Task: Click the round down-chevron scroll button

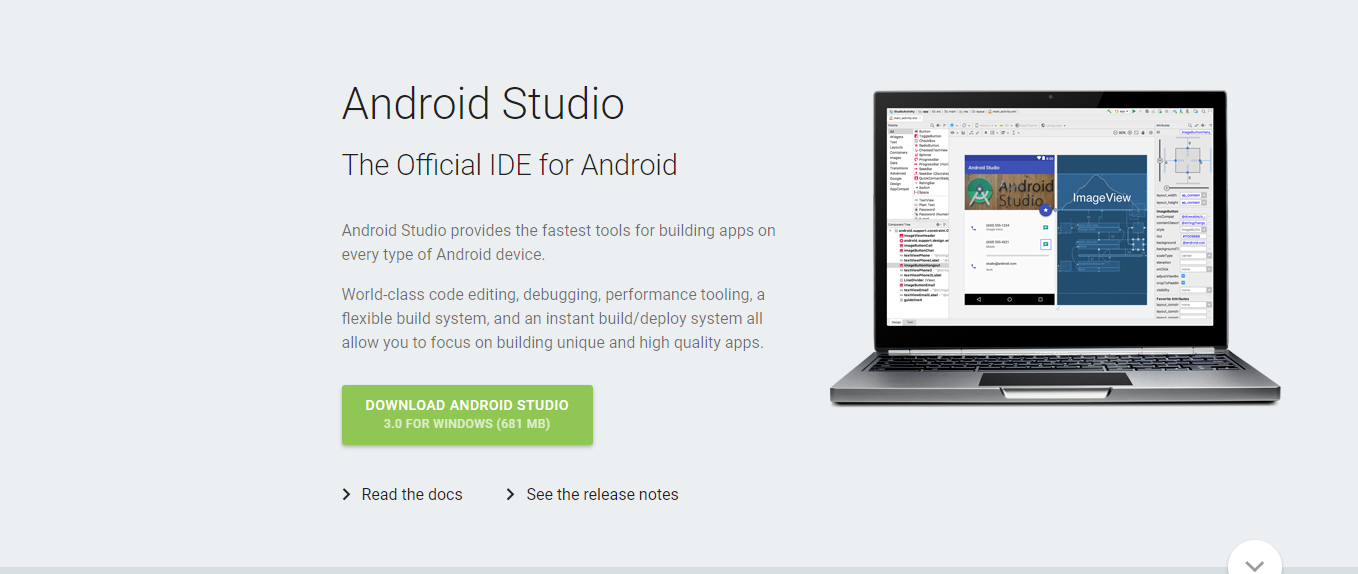Action: [1255, 562]
